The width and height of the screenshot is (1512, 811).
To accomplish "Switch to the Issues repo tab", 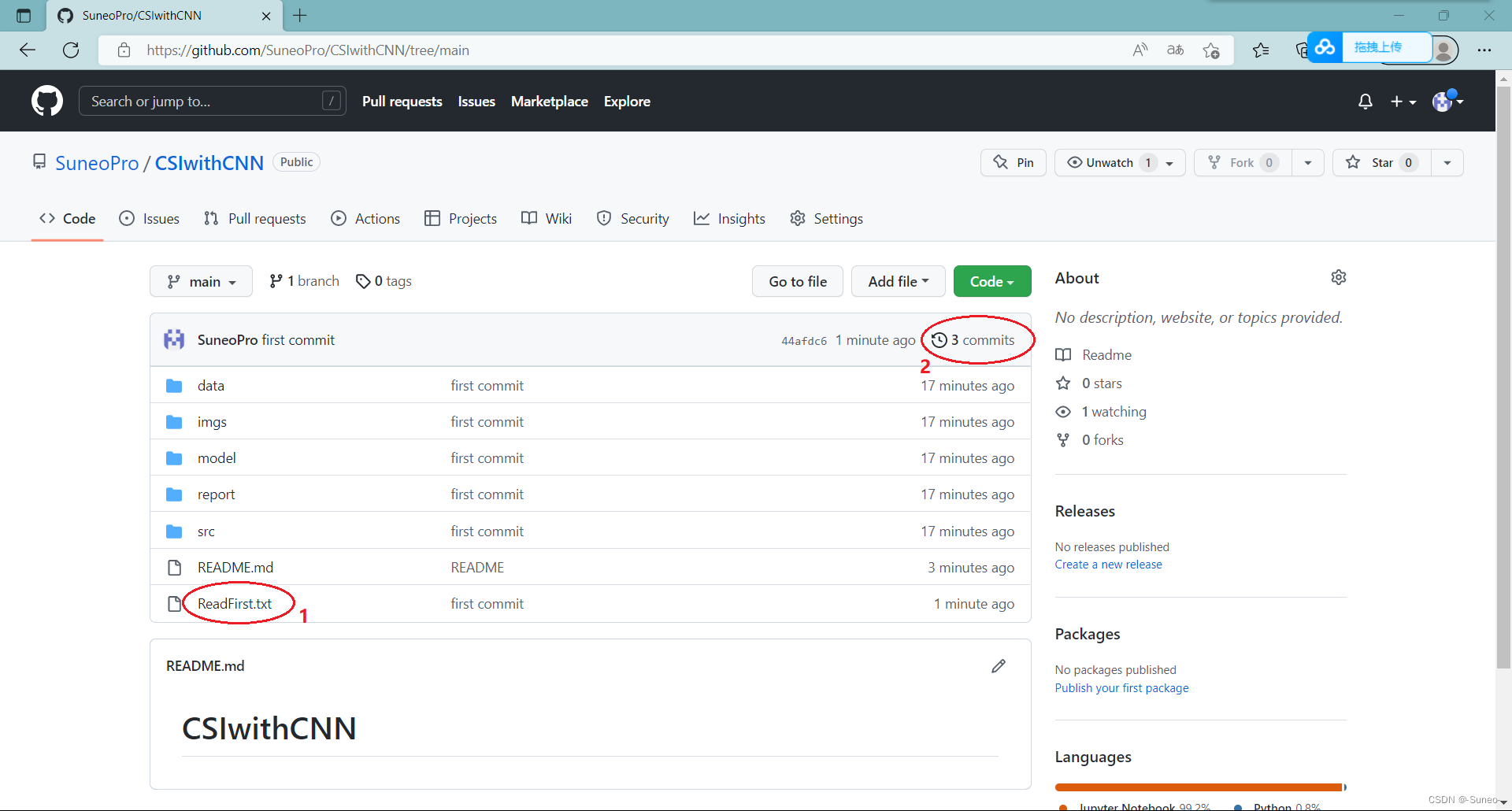I will [x=149, y=219].
